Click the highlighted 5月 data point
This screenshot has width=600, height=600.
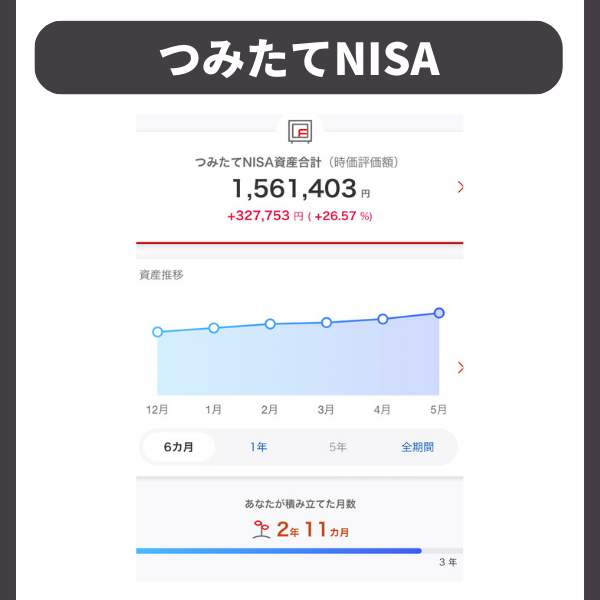(x=439, y=313)
